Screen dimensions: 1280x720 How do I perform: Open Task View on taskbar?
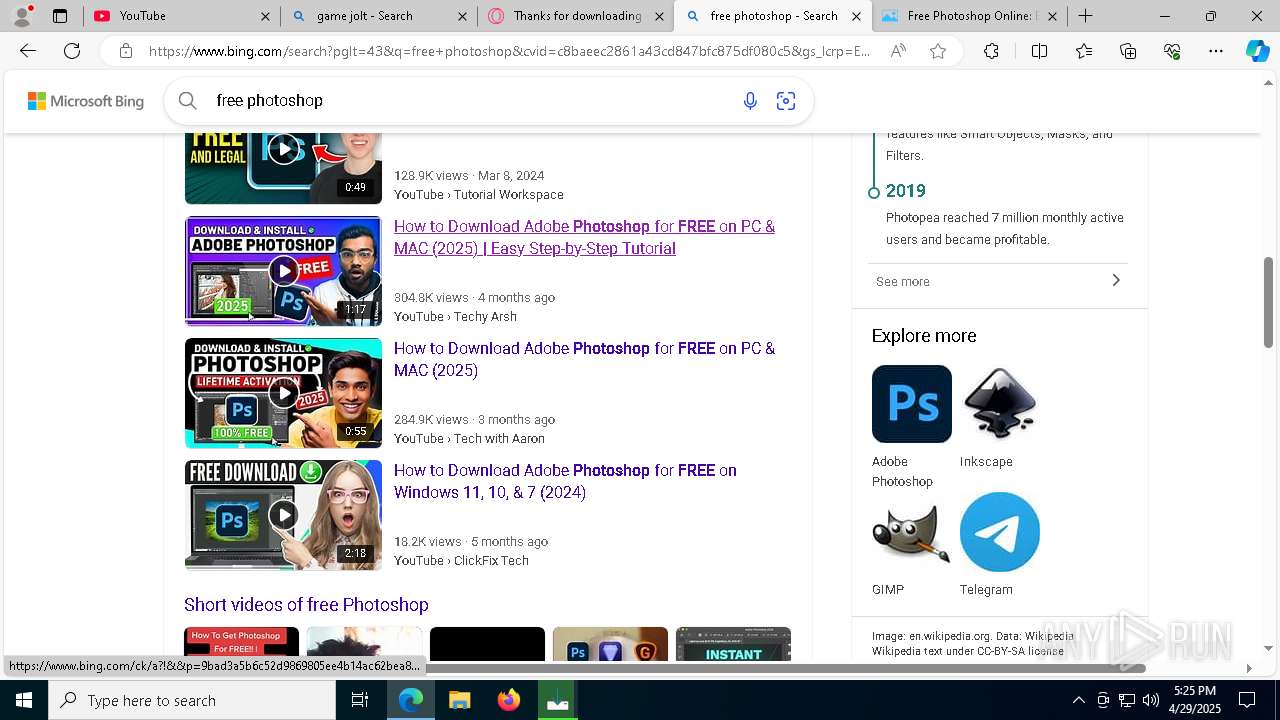point(360,700)
